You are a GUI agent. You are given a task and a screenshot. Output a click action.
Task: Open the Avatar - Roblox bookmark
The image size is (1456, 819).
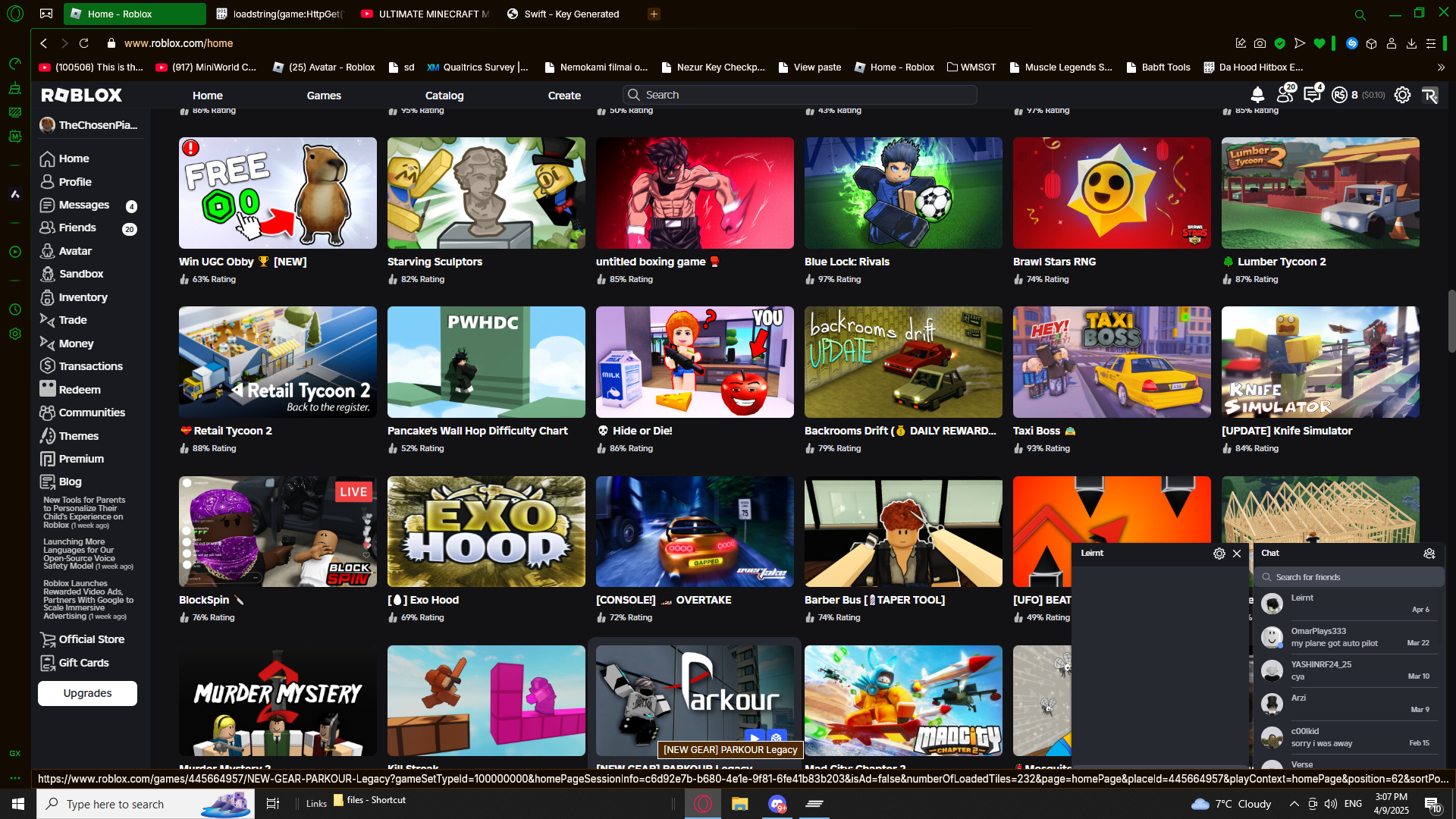324,67
